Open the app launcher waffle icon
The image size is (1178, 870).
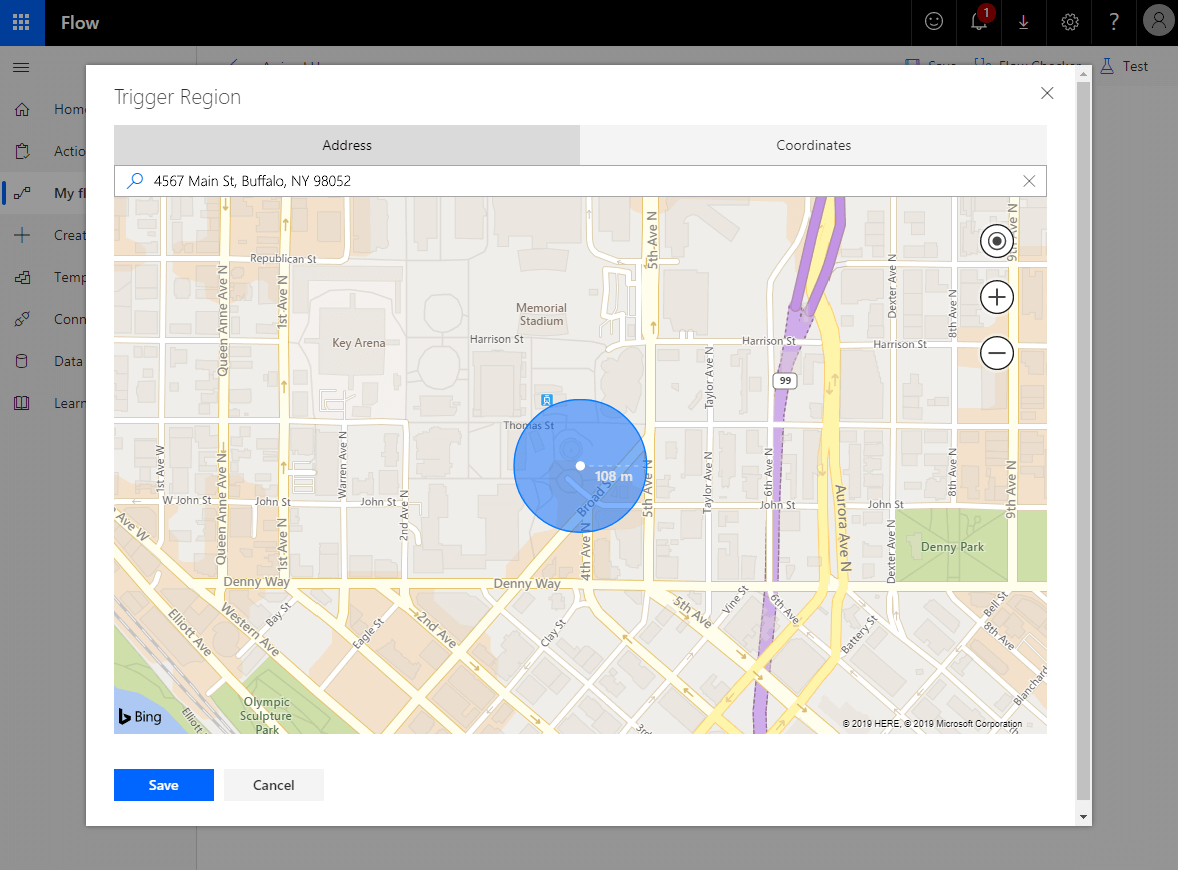click(x=22, y=22)
